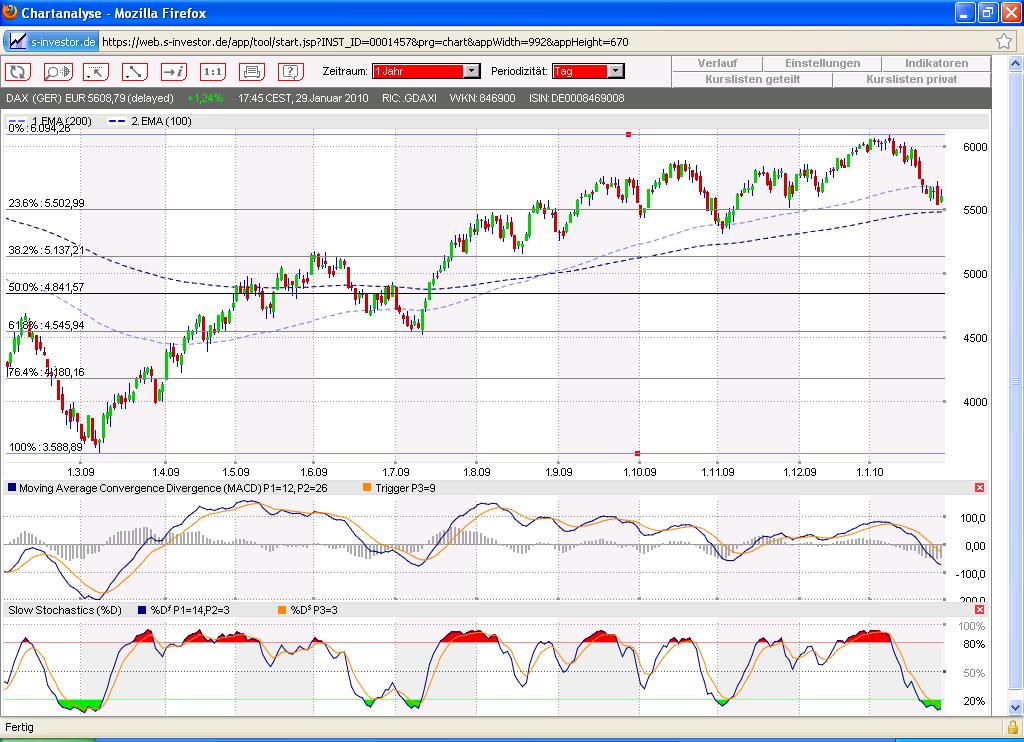Click the vertical scrollbar thumb
Image resolution: width=1024 pixels, height=742 pixels.
(x=1015, y=380)
